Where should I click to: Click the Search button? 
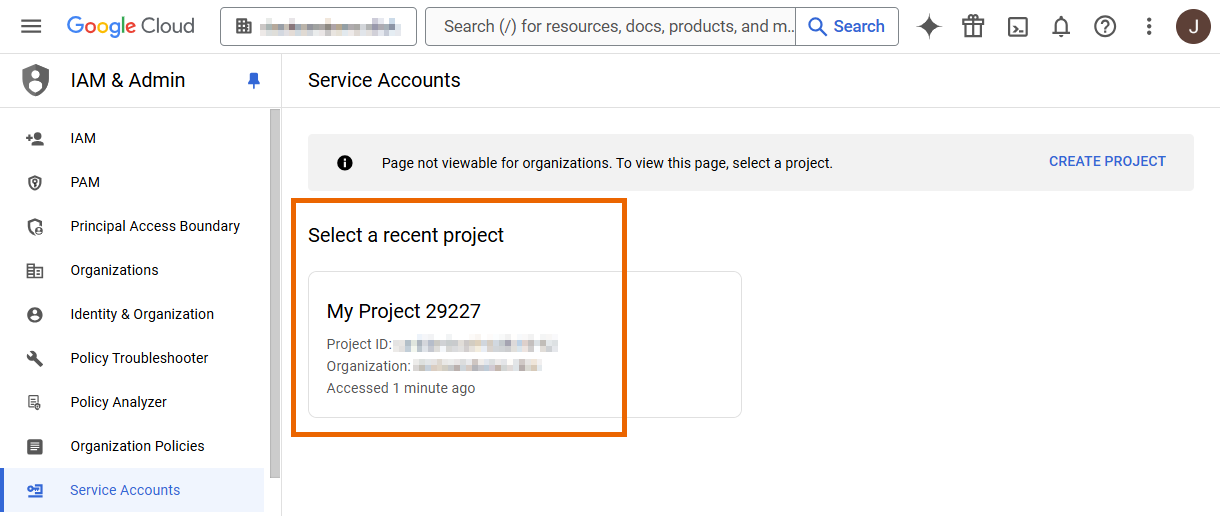point(846,27)
